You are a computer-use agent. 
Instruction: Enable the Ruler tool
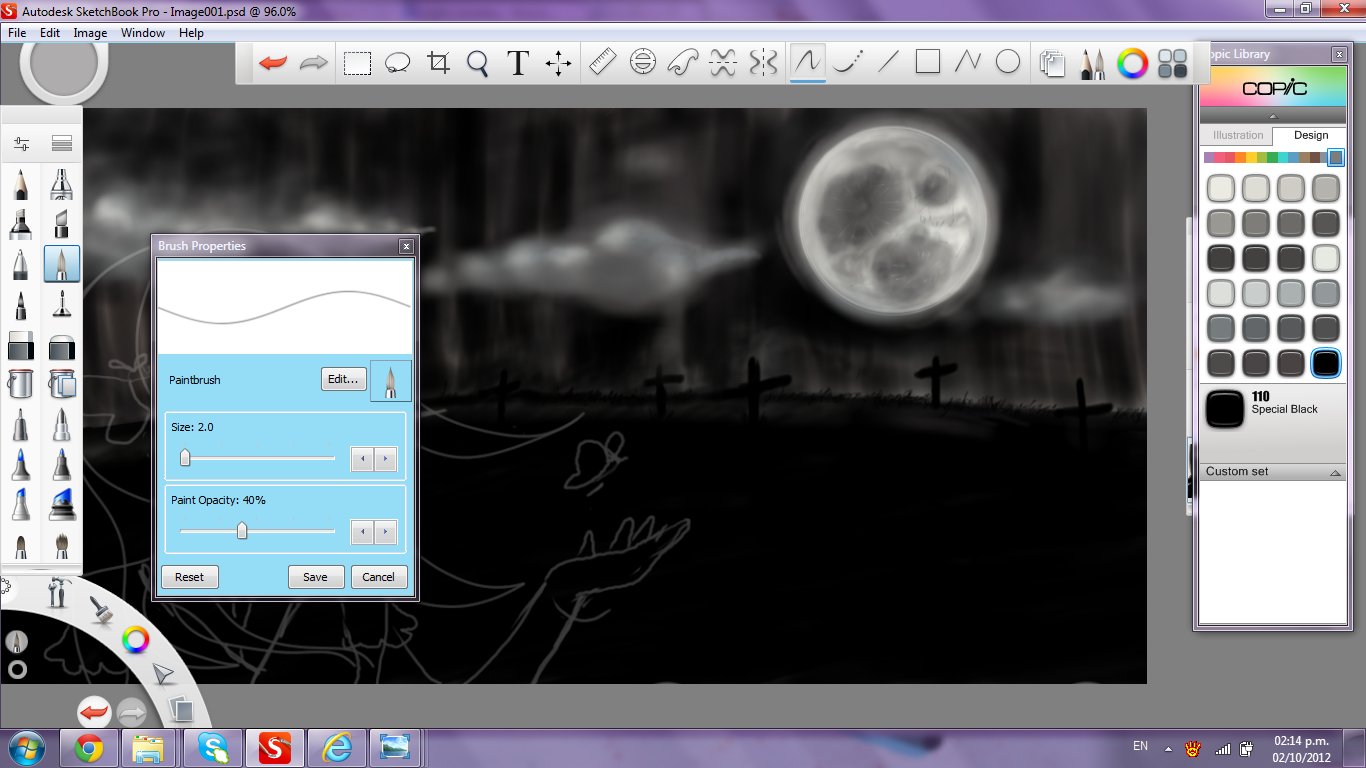coord(601,62)
